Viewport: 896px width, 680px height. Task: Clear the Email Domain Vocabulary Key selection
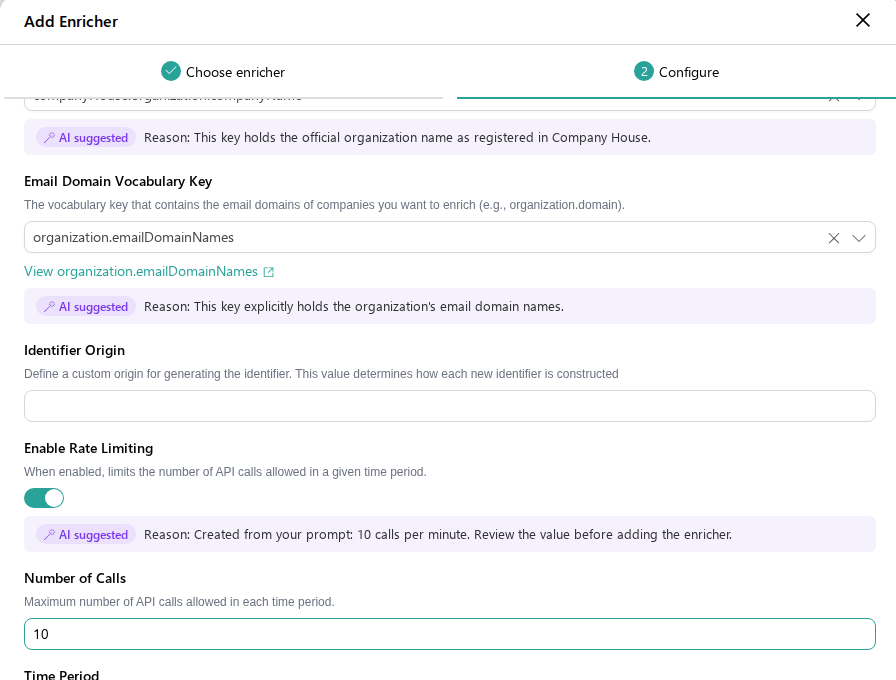tap(834, 238)
